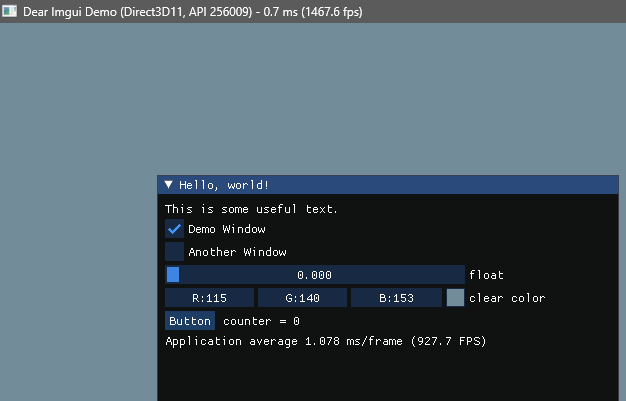Click the "counter = 0" text

(x=261, y=321)
